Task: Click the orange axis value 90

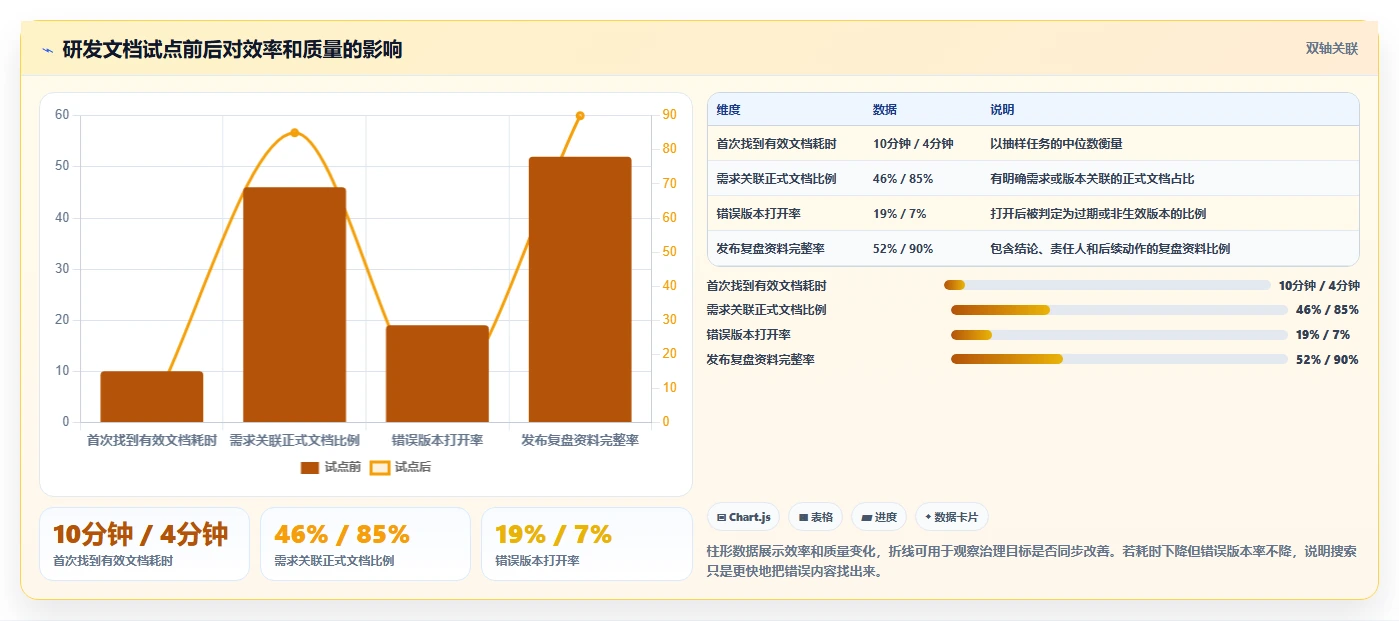Action: (669, 115)
